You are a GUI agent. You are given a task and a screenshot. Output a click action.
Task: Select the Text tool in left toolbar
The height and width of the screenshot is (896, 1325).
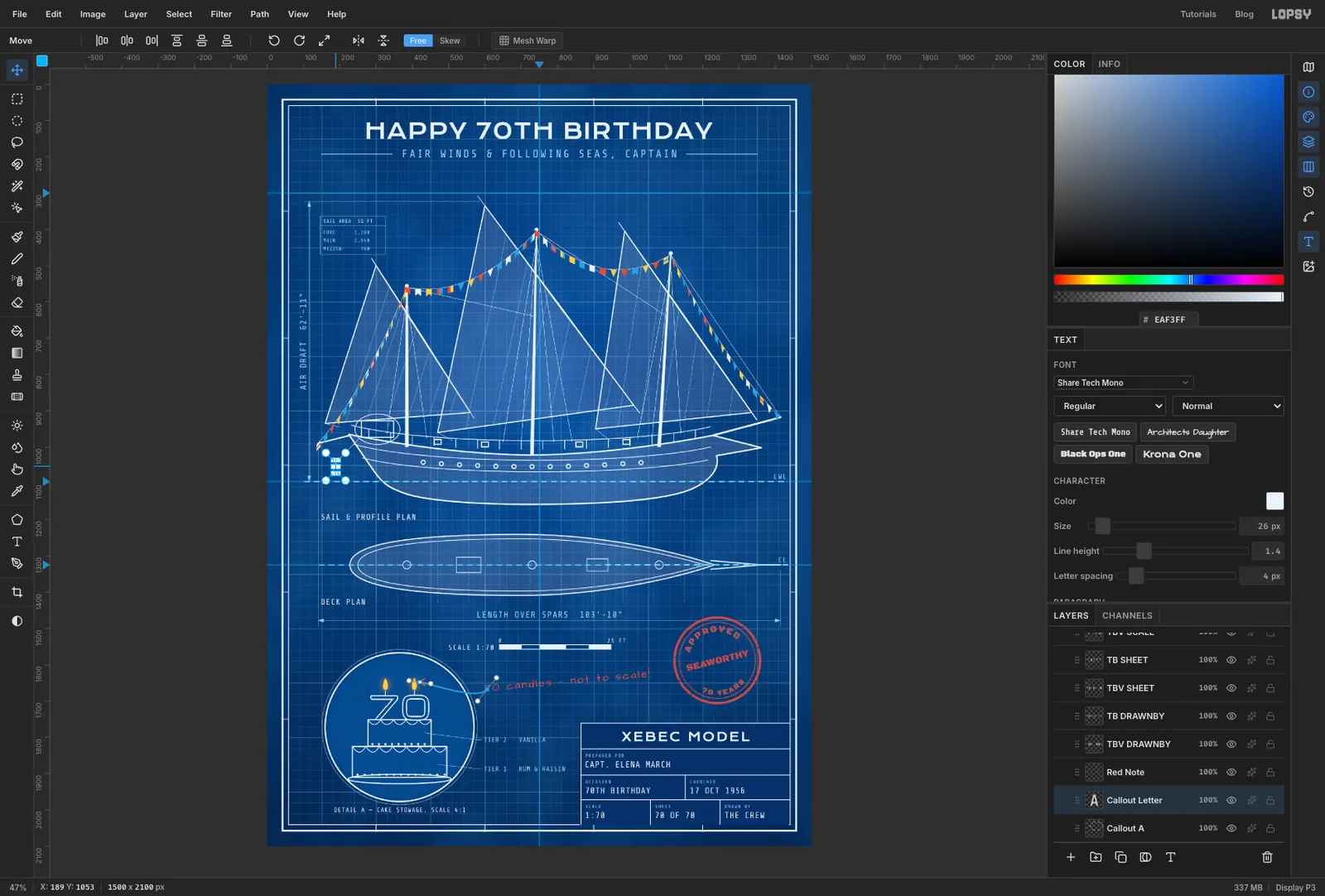pos(17,542)
